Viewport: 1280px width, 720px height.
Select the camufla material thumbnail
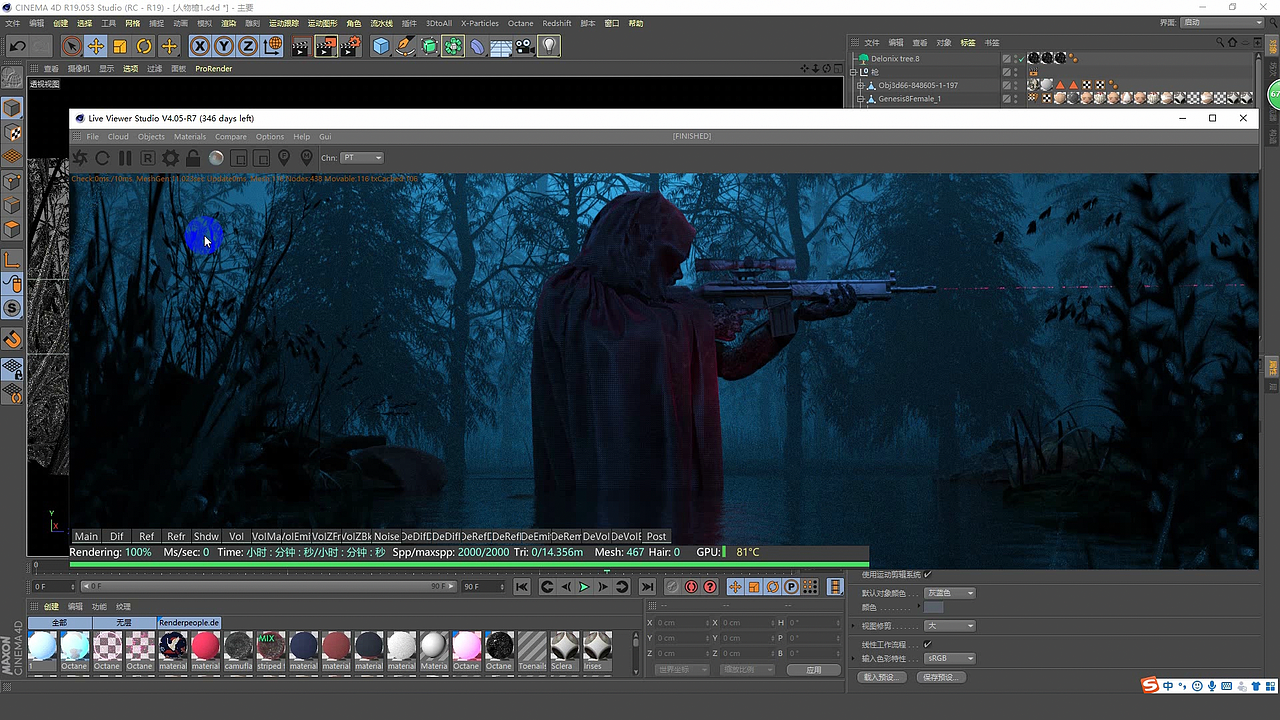click(x=238, y=651)
